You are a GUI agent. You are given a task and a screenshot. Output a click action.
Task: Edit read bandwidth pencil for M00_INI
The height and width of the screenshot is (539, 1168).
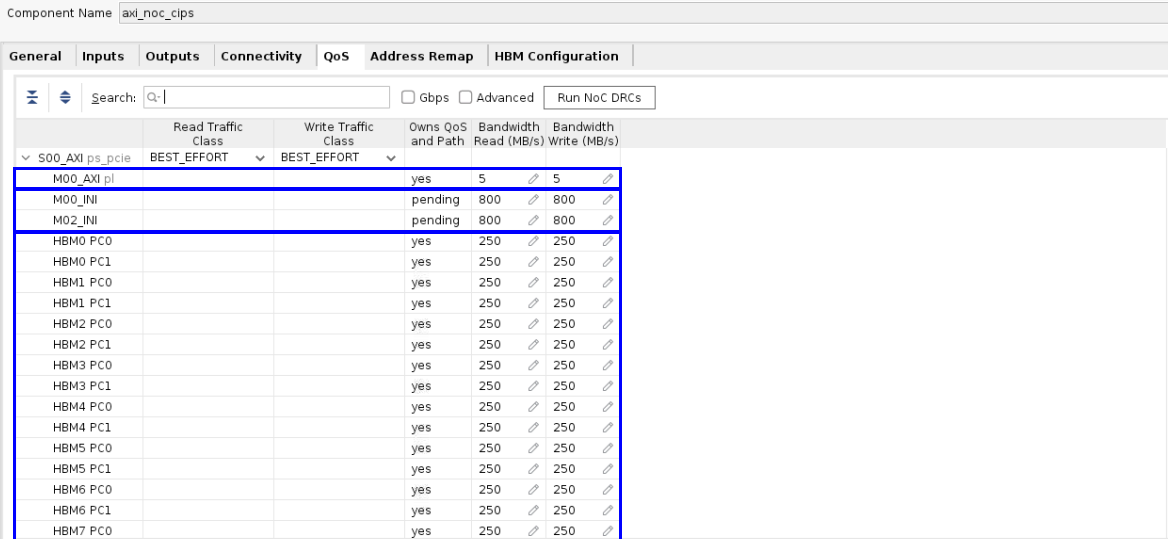tap(533, 200)
